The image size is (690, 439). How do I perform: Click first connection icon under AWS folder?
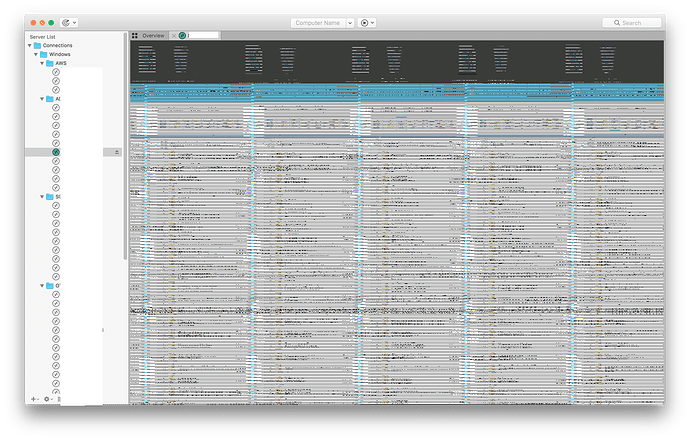(56, 72)
